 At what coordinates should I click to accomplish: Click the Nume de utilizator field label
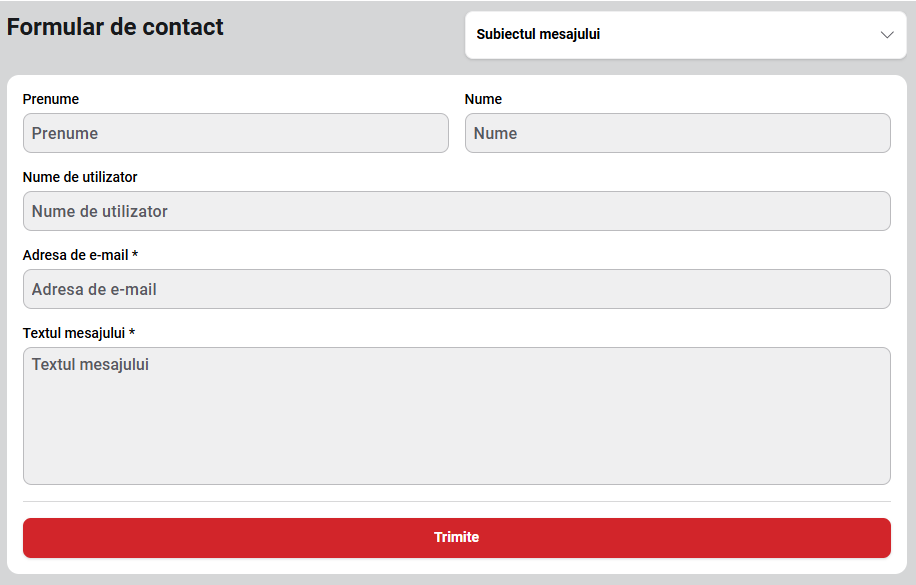pos(80,177)
